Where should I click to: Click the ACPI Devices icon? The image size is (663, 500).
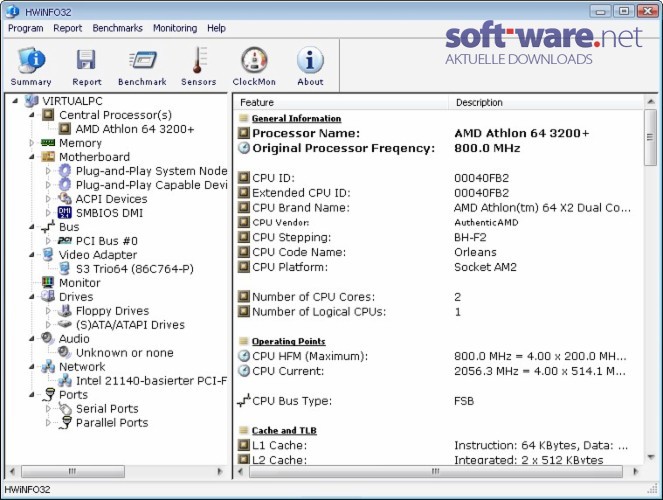coord(65,198)
